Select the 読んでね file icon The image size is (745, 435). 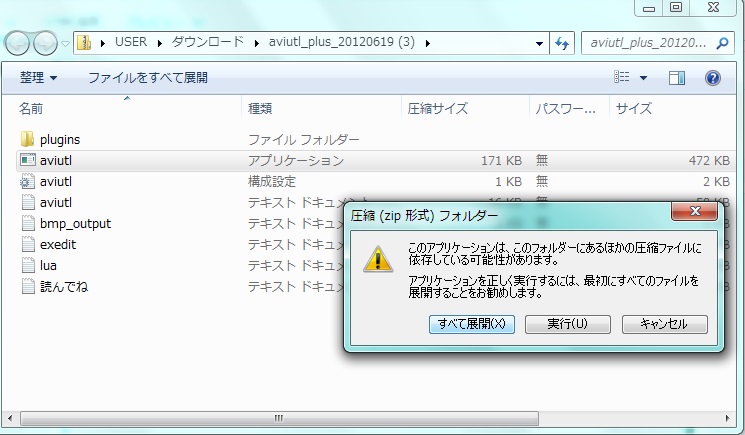pyautogui.click(x=28, y=286)
